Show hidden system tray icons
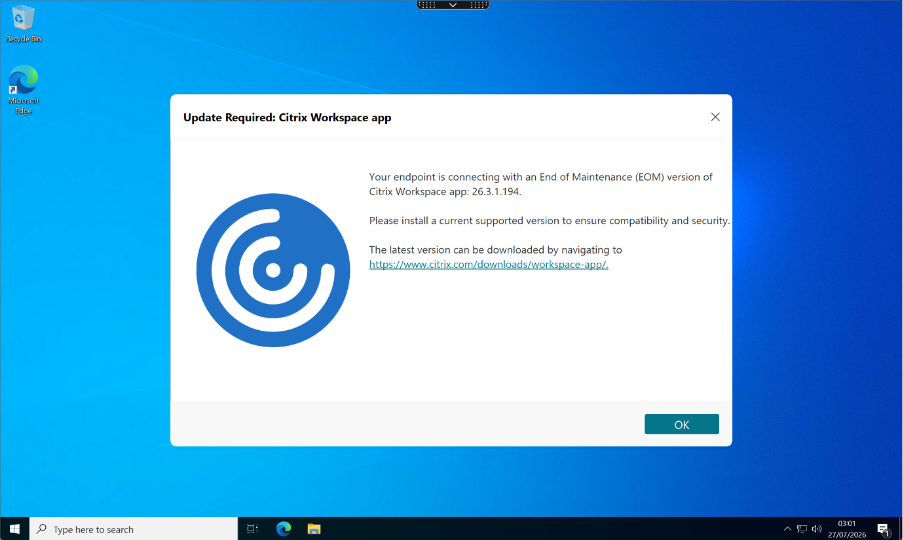The image size is (903, 540). (787, 528)
